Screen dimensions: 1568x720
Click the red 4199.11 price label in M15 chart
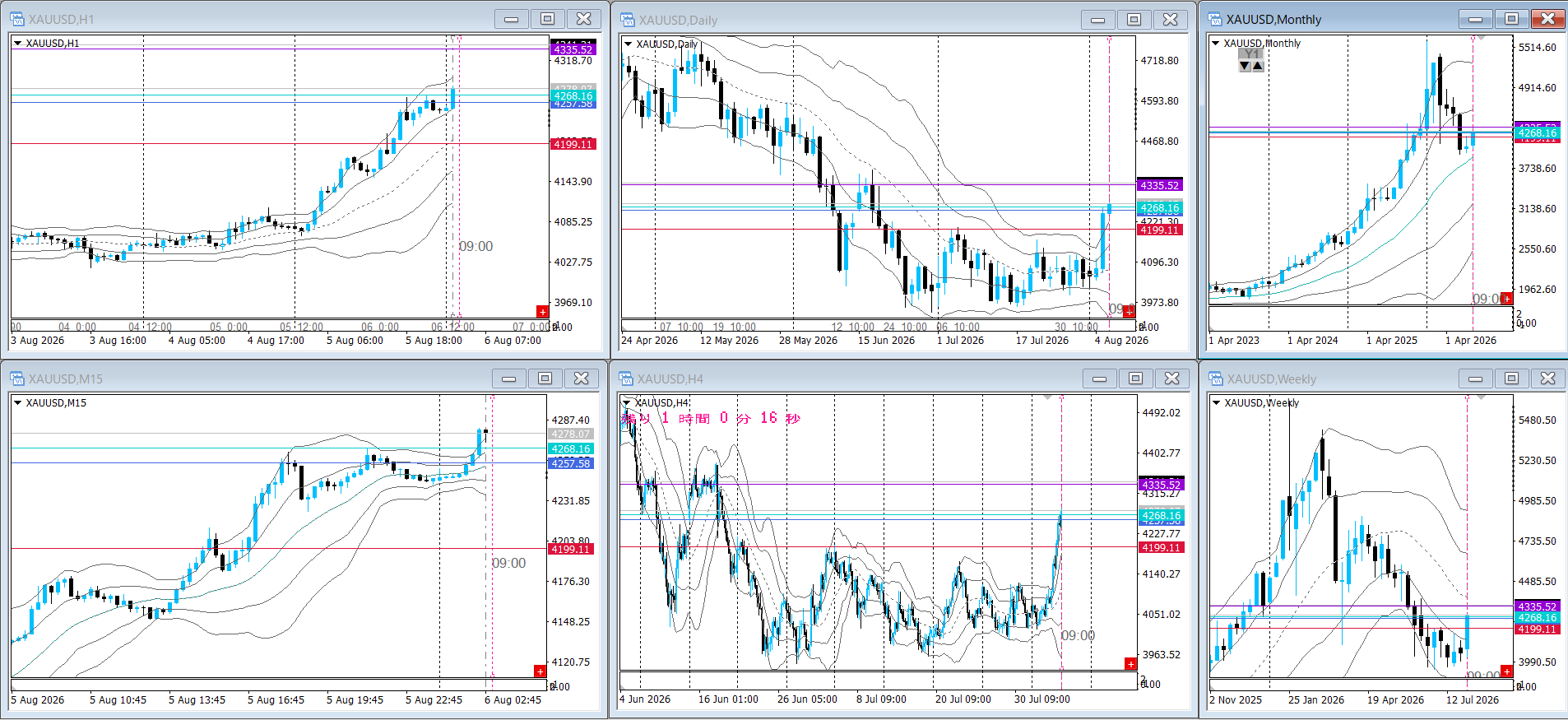[570, 549]
